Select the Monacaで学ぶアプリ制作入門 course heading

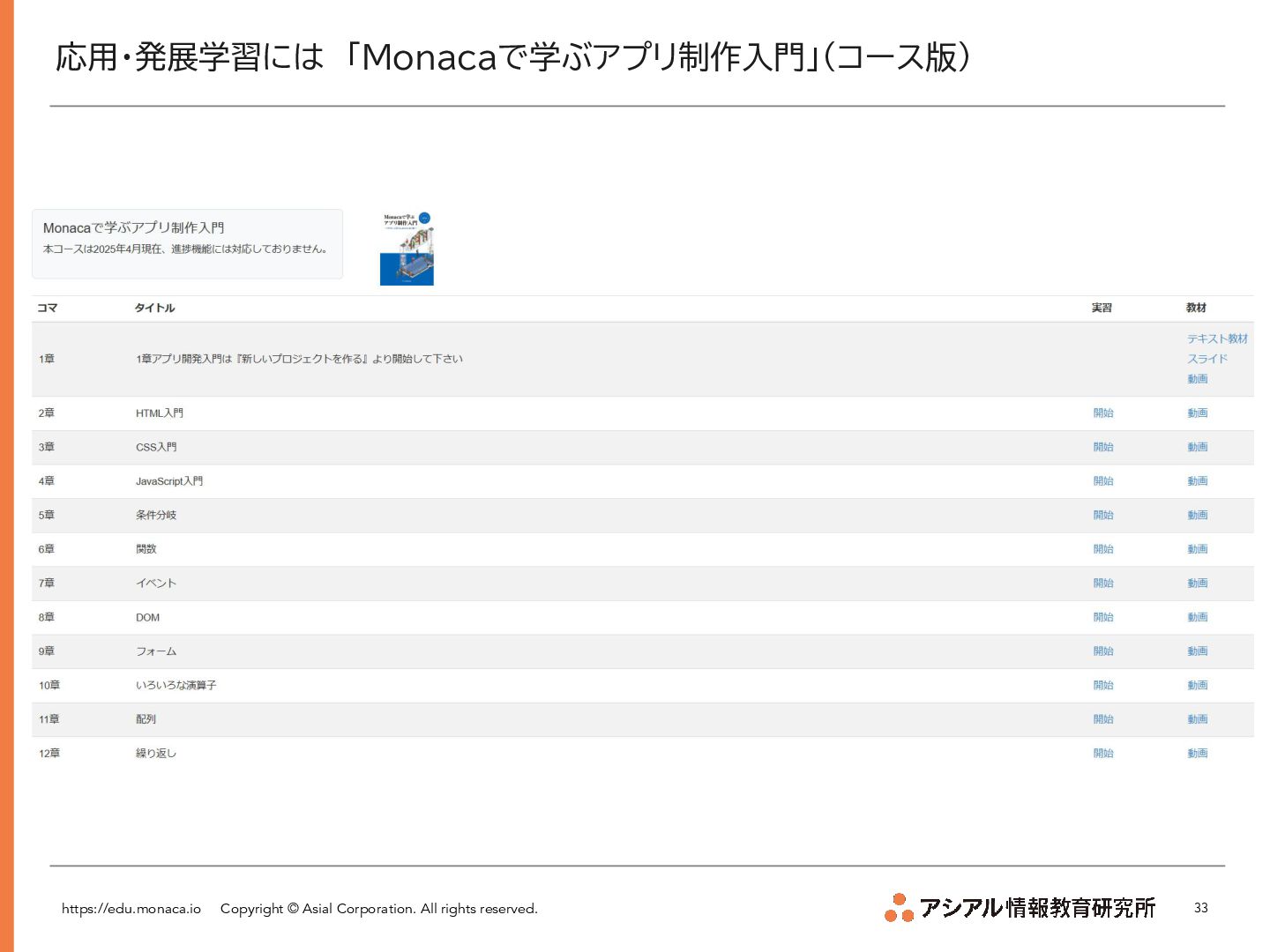pyautogui.click(x=133, y=227)
